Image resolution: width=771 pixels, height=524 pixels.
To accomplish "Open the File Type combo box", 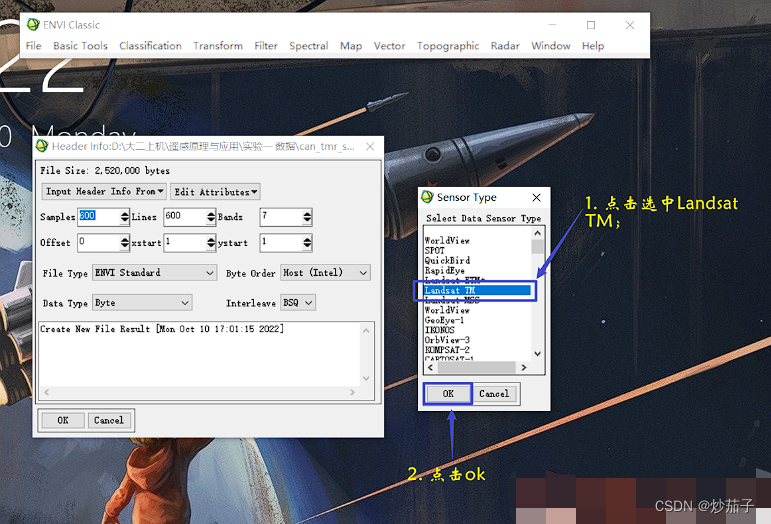I will point(154,273).
